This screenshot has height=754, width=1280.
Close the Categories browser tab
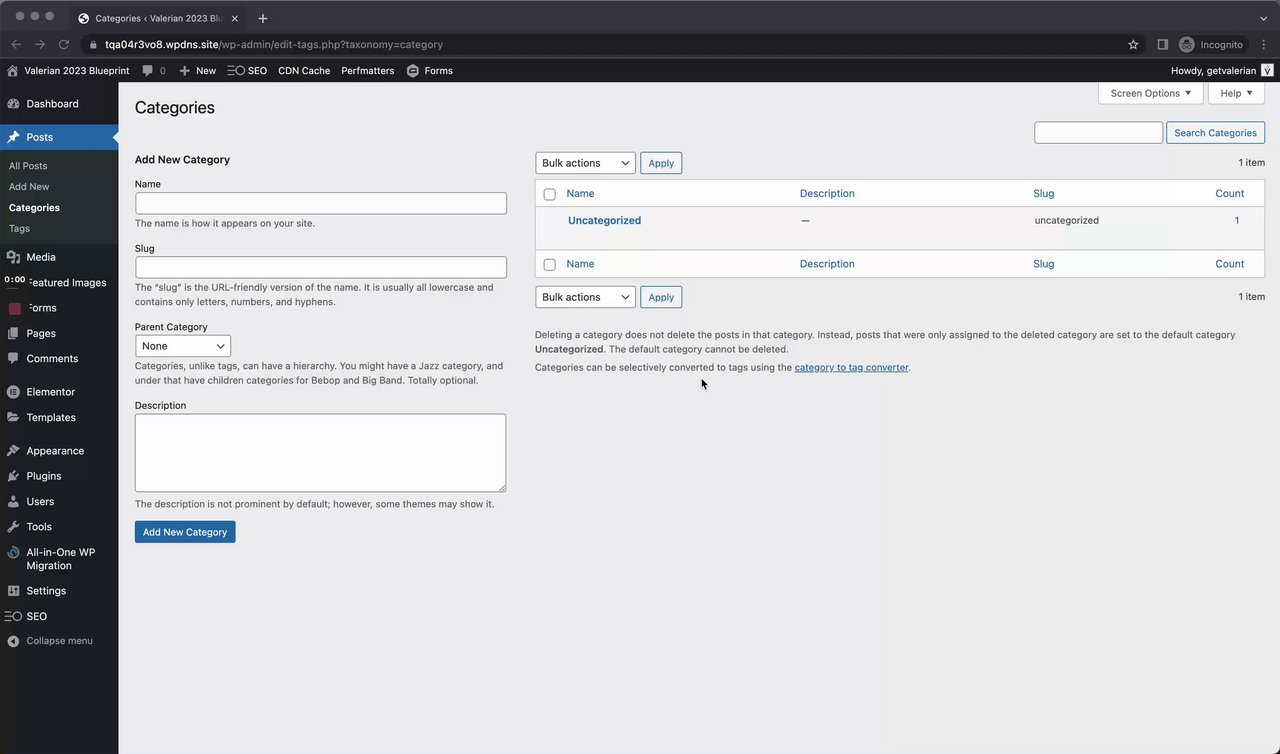tap(235, 18)
